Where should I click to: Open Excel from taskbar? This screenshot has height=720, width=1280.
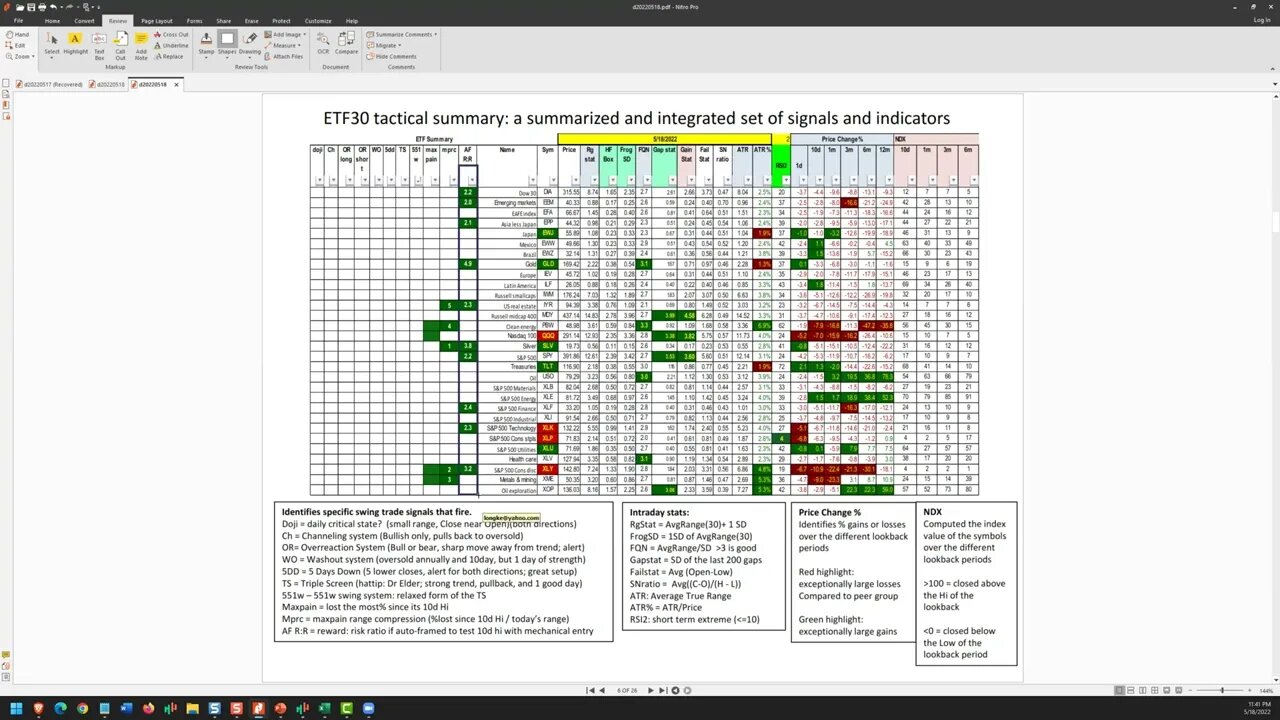(x=324, y=708)
